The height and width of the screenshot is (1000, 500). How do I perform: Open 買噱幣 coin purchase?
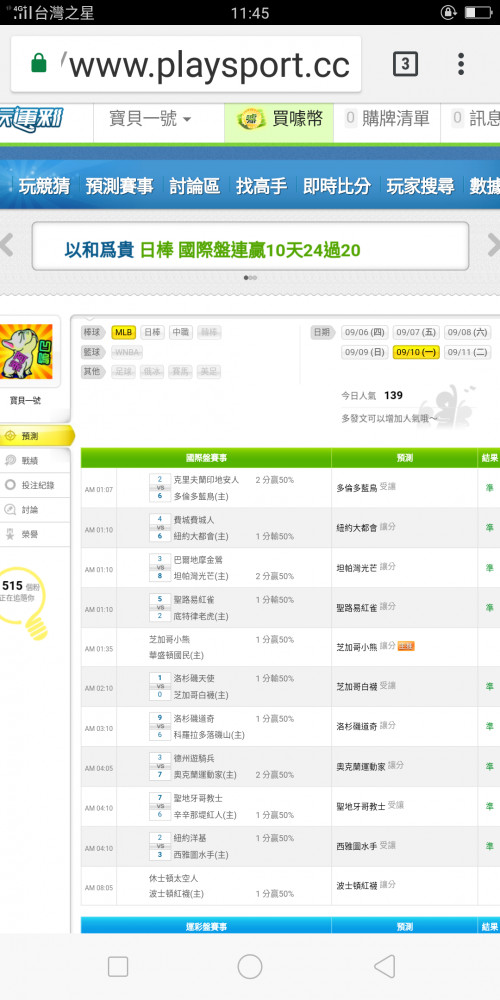279,119
